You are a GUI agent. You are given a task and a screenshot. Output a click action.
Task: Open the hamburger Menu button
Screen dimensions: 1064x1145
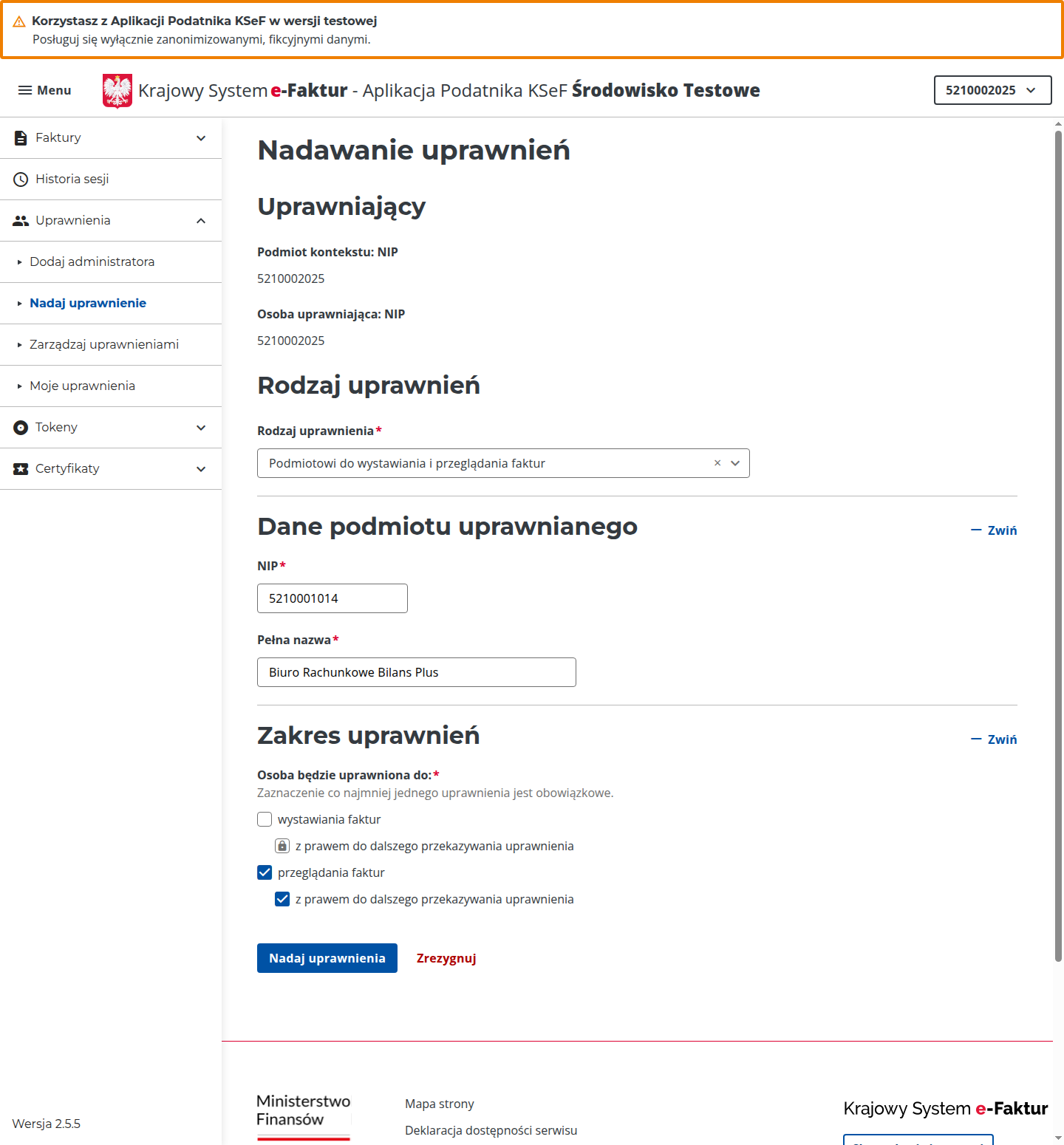coord(44,90)
